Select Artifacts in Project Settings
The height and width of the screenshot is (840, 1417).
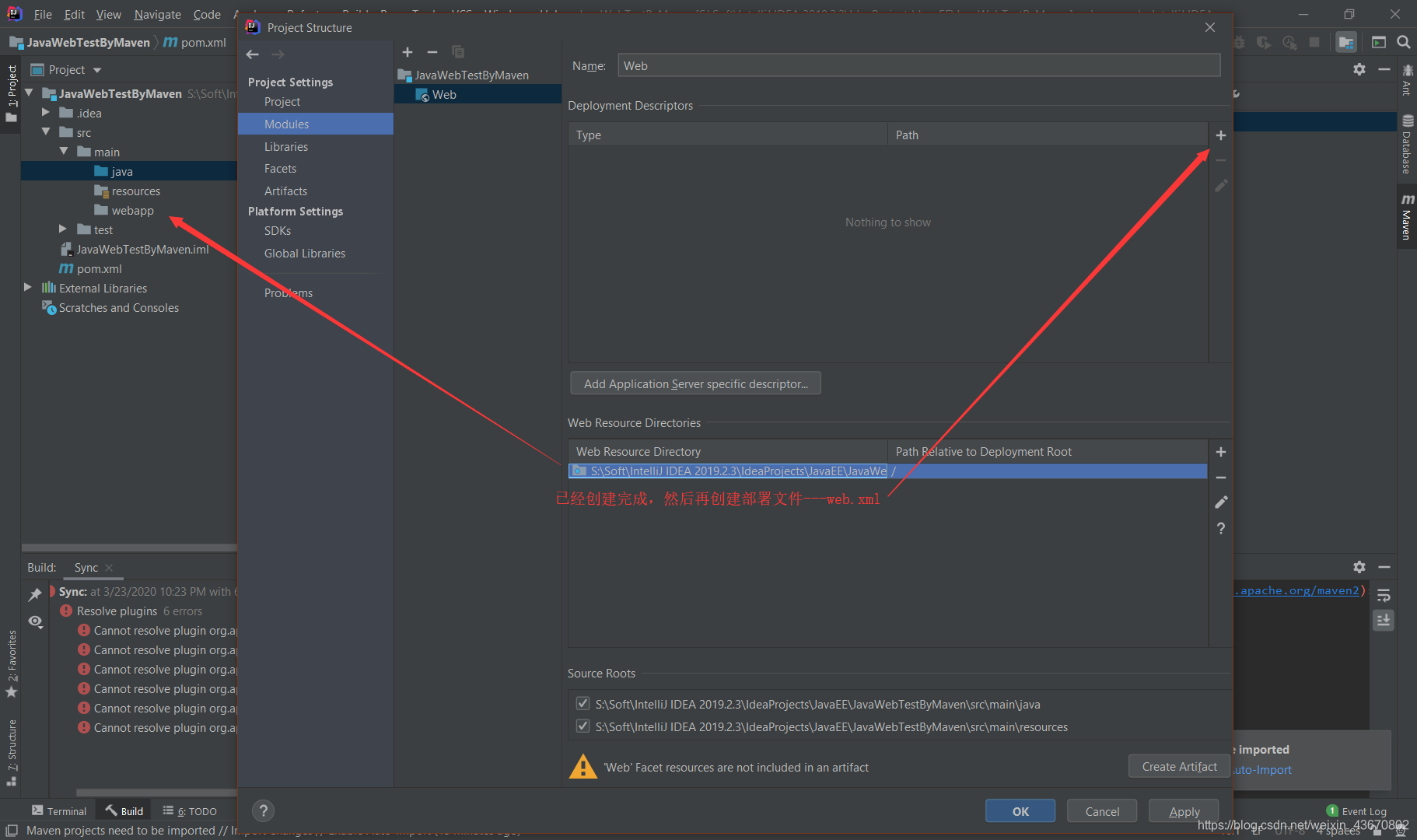[285, 191]
